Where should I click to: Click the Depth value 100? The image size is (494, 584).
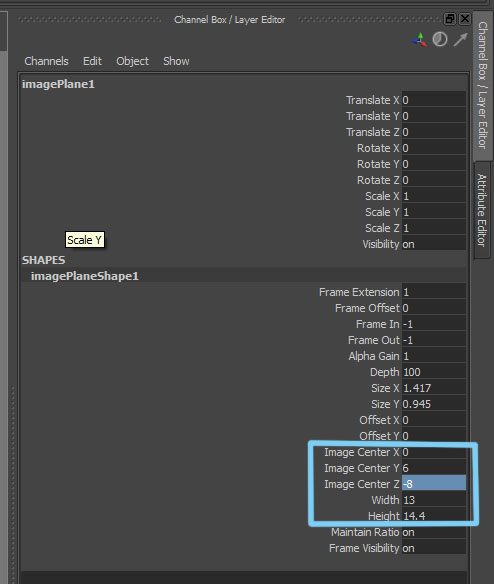coord(434,372)
